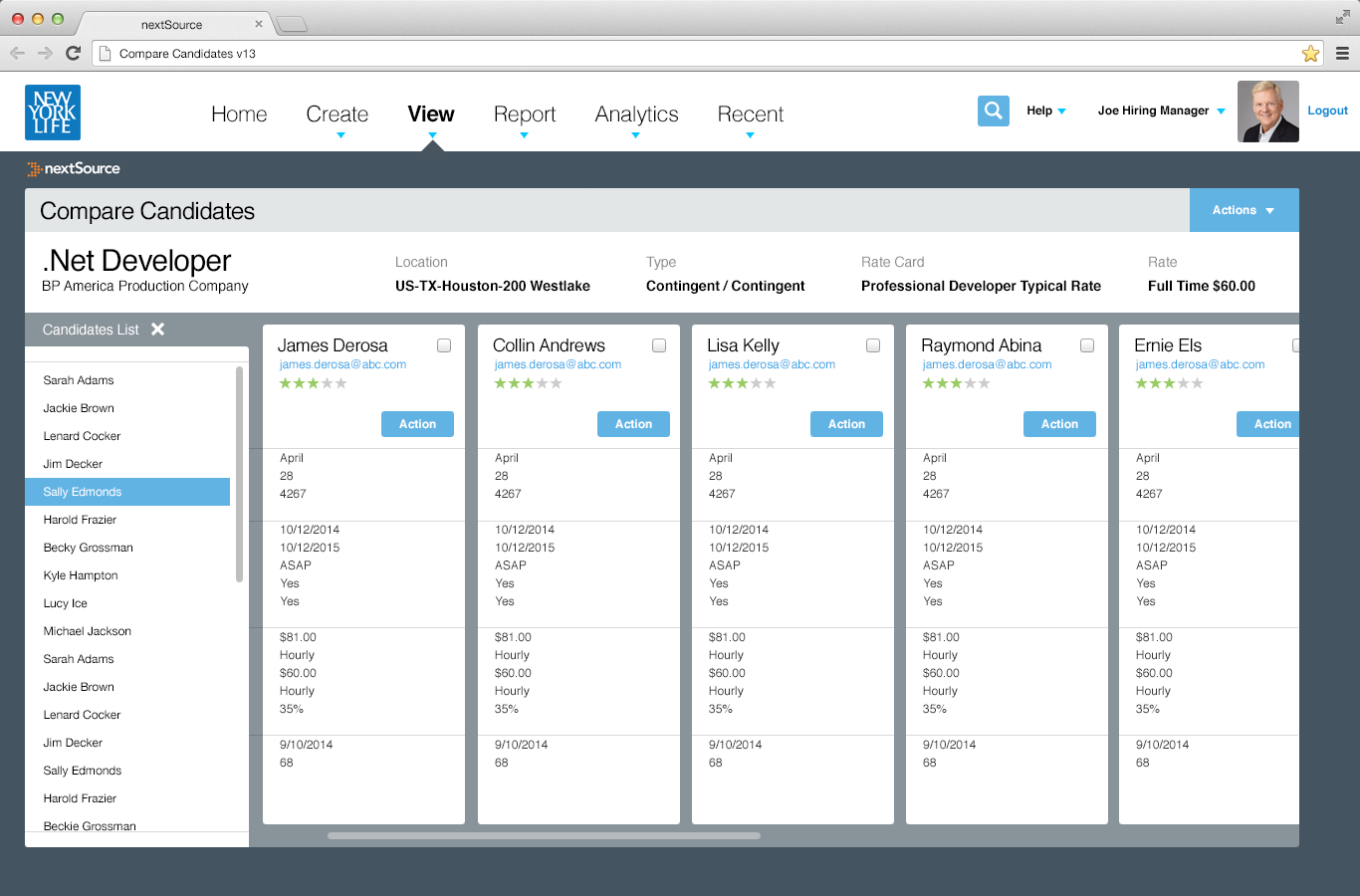Open Joe Hiring Manager profile photo
The height and width of the screenshot is (896, 1360).
pyautogui.click(x=1267, y=112)
